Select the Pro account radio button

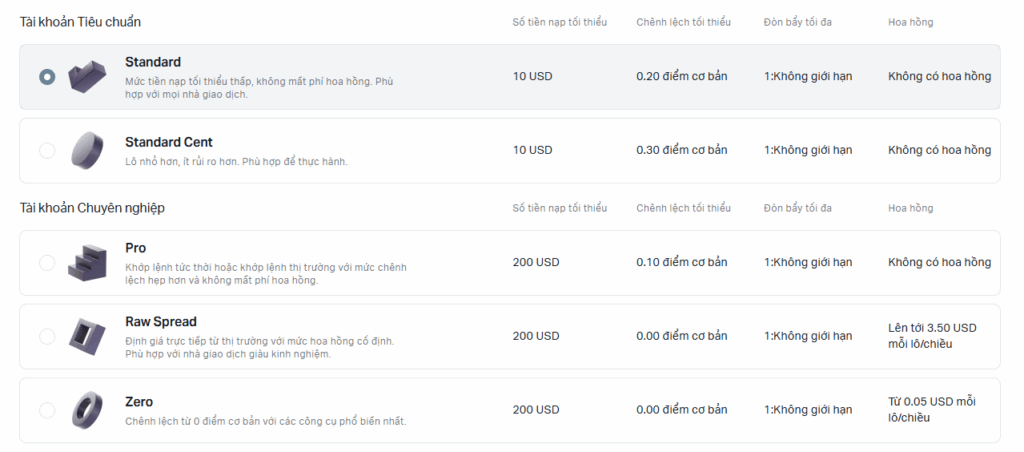(x=47, y=263)
